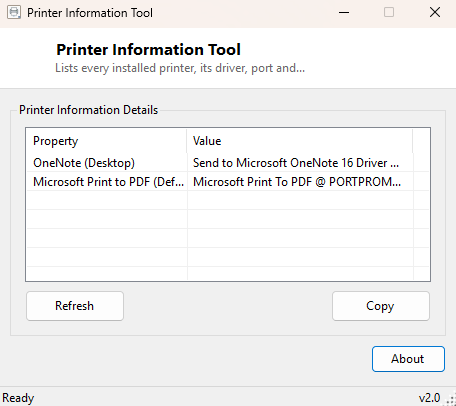The height and width of the screenshot is (406, 456).
Task: Open the About dialog
Action: click(x=408, y=359)
